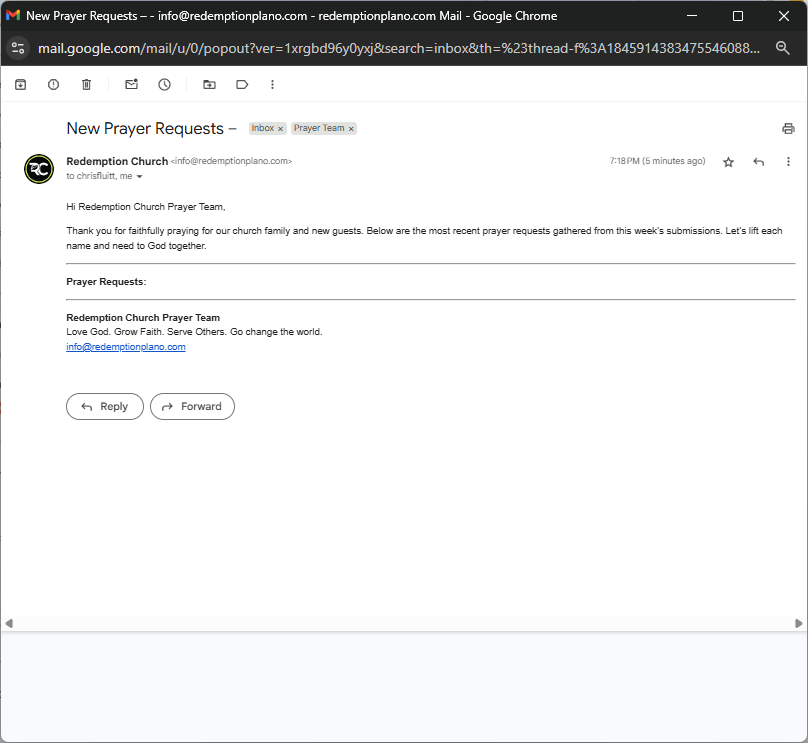Snooze this email with the clock icon
The image size is (808, 743).
[x=164, y=85]
